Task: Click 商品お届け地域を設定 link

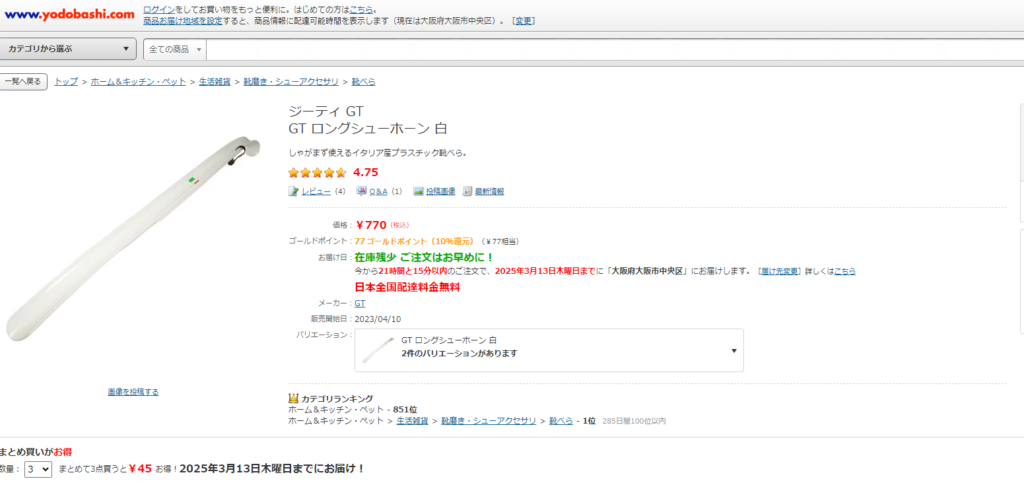Action: coord(182,21)
